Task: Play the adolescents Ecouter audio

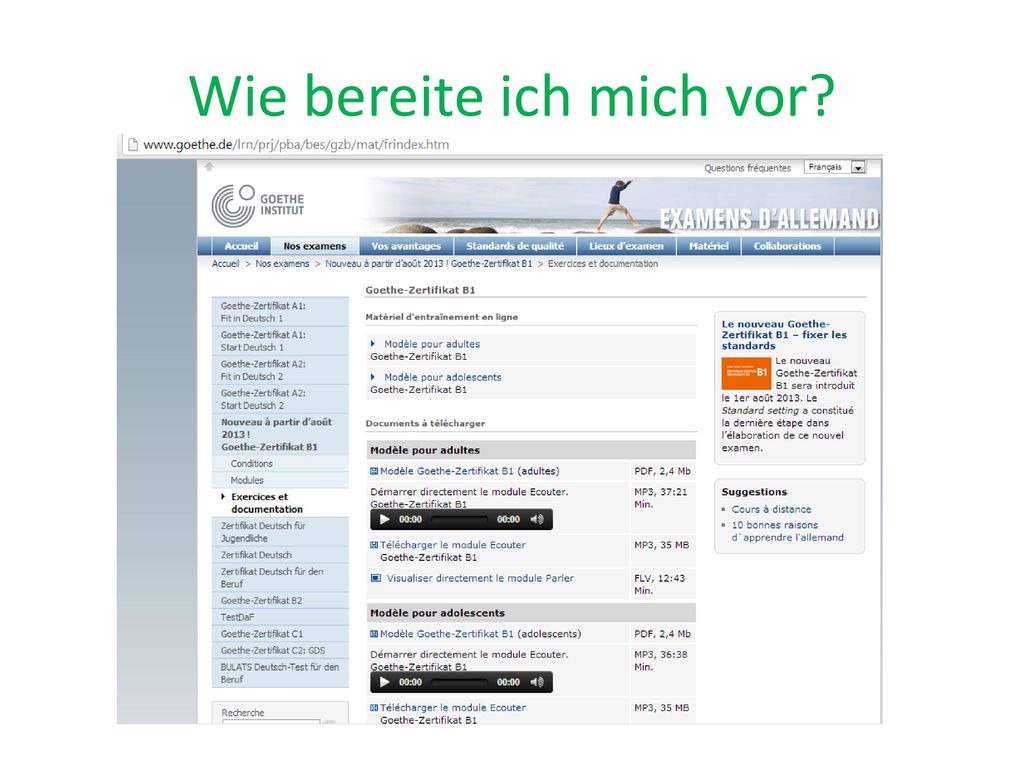Action: (x=385, y=682)
